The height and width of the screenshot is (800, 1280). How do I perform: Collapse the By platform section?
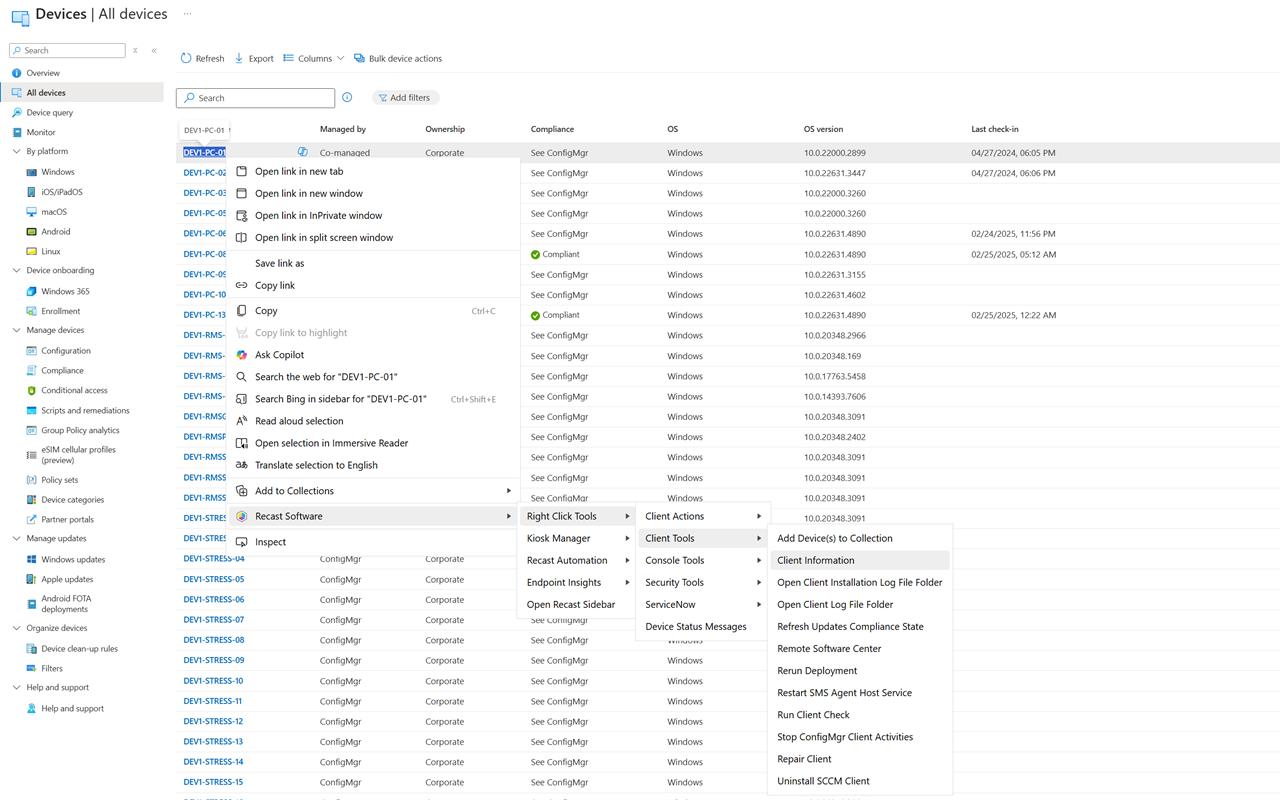click(x=16, y=152)
